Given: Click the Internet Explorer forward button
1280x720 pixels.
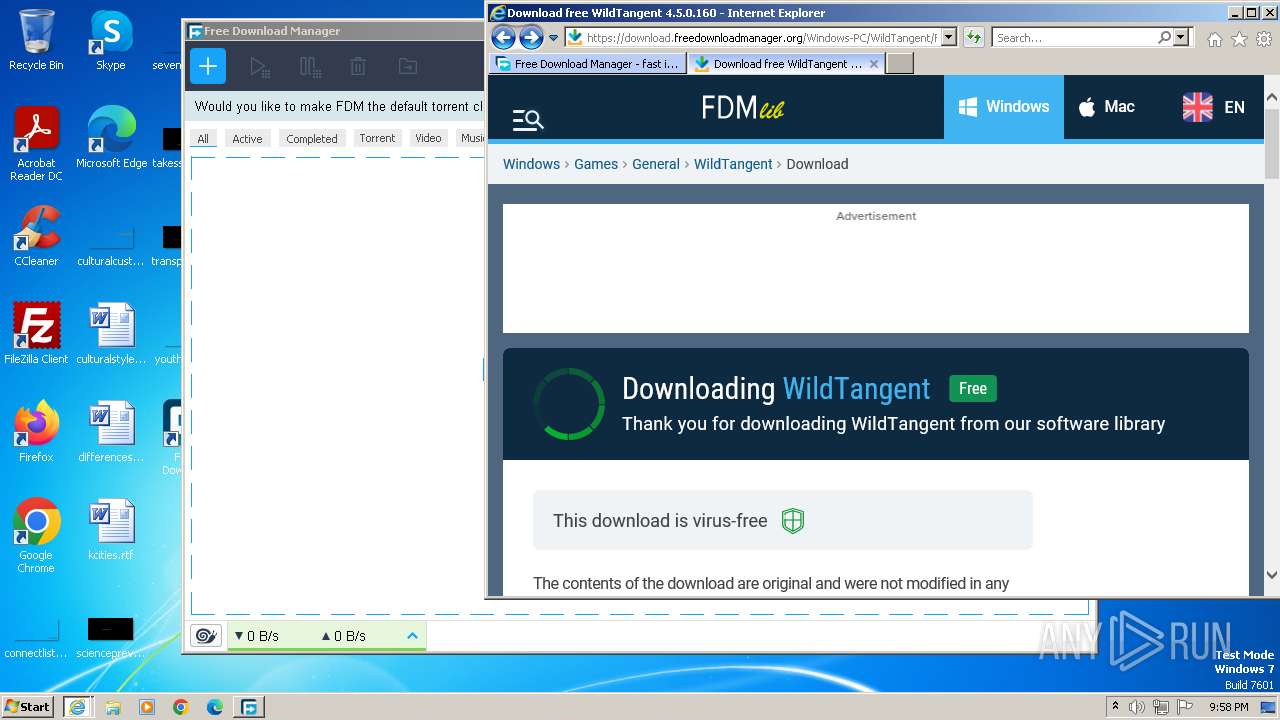Looking at the screenshot, I should click(x=531, y=38).
